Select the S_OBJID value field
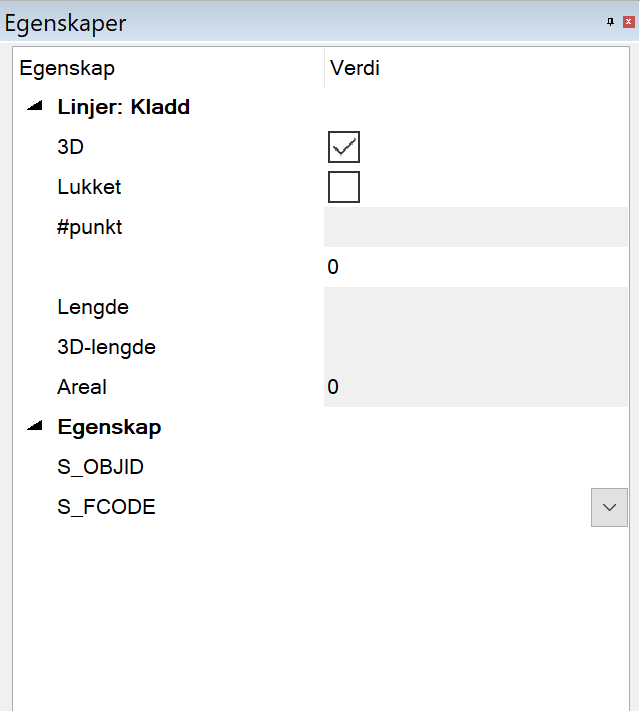 (470, 467)
